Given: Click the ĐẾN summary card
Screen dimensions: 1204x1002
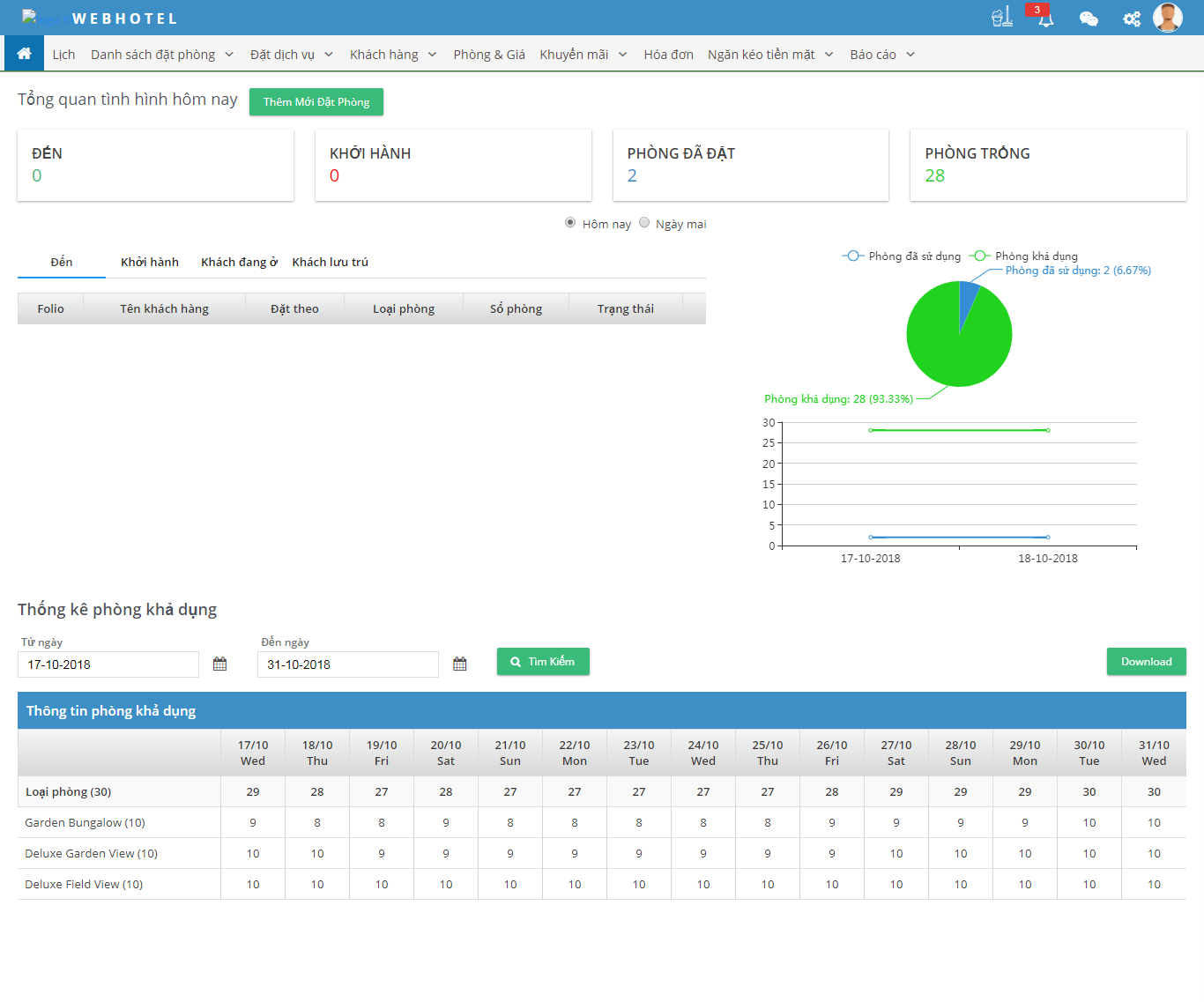Looking at the screenshot, I should pyautogui.click(x=155, y=165).
